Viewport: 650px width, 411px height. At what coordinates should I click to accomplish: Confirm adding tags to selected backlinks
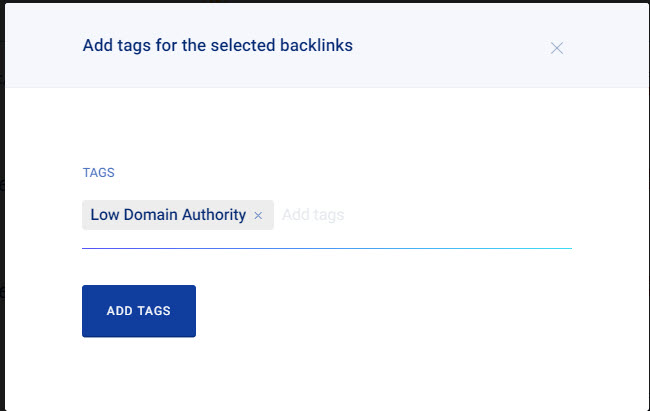point(138,311)
